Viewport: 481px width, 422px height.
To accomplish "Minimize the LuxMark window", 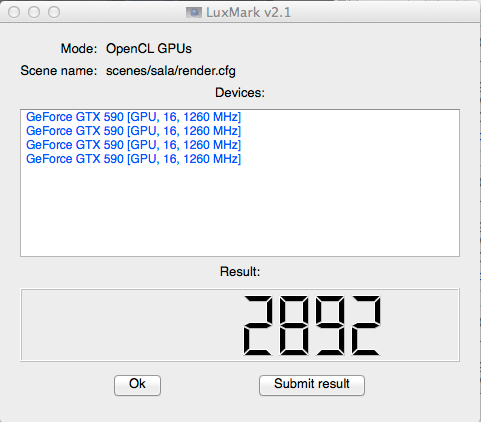I will (34, 12).
